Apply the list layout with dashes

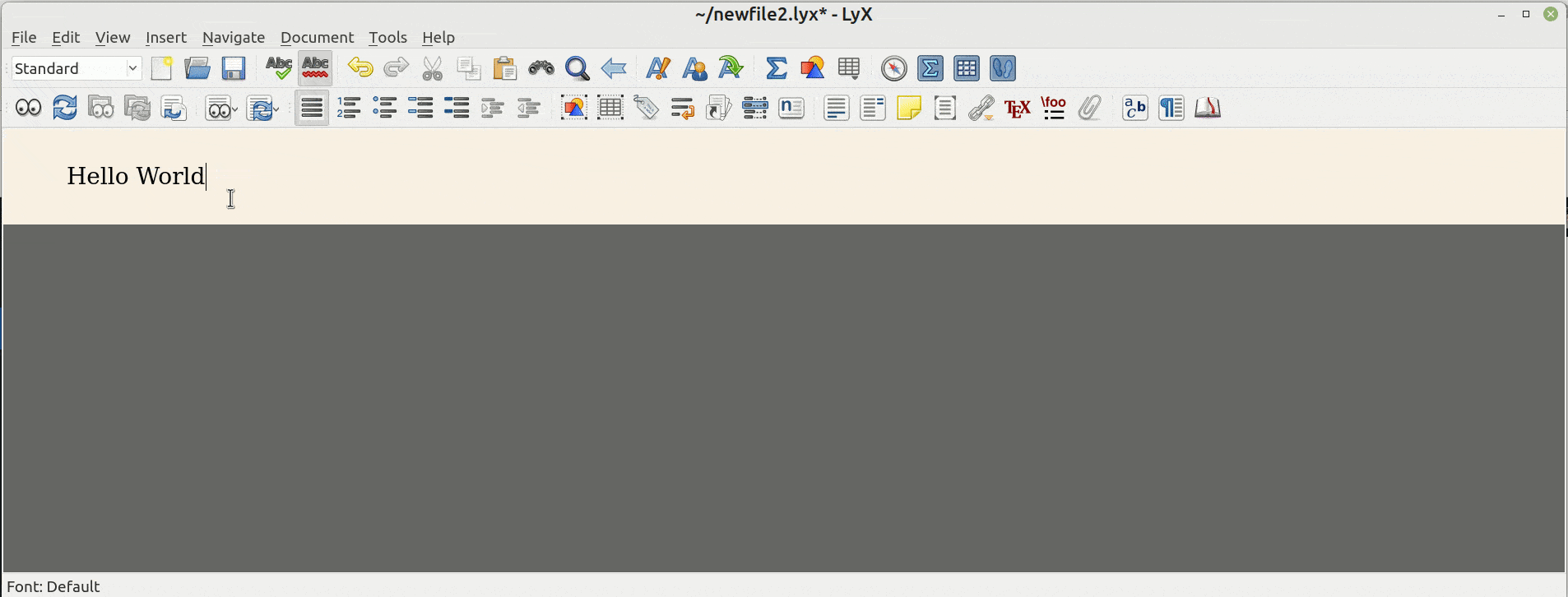421,108
